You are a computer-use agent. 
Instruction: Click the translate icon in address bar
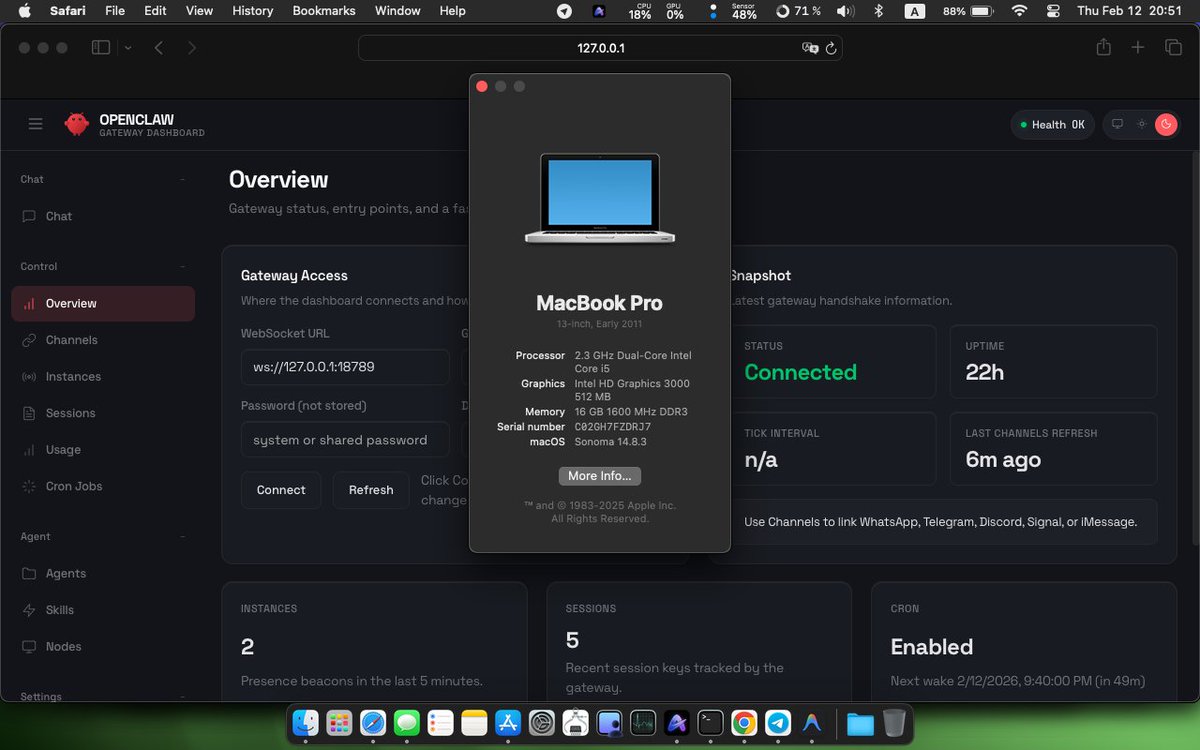click(x=810, y=48)
